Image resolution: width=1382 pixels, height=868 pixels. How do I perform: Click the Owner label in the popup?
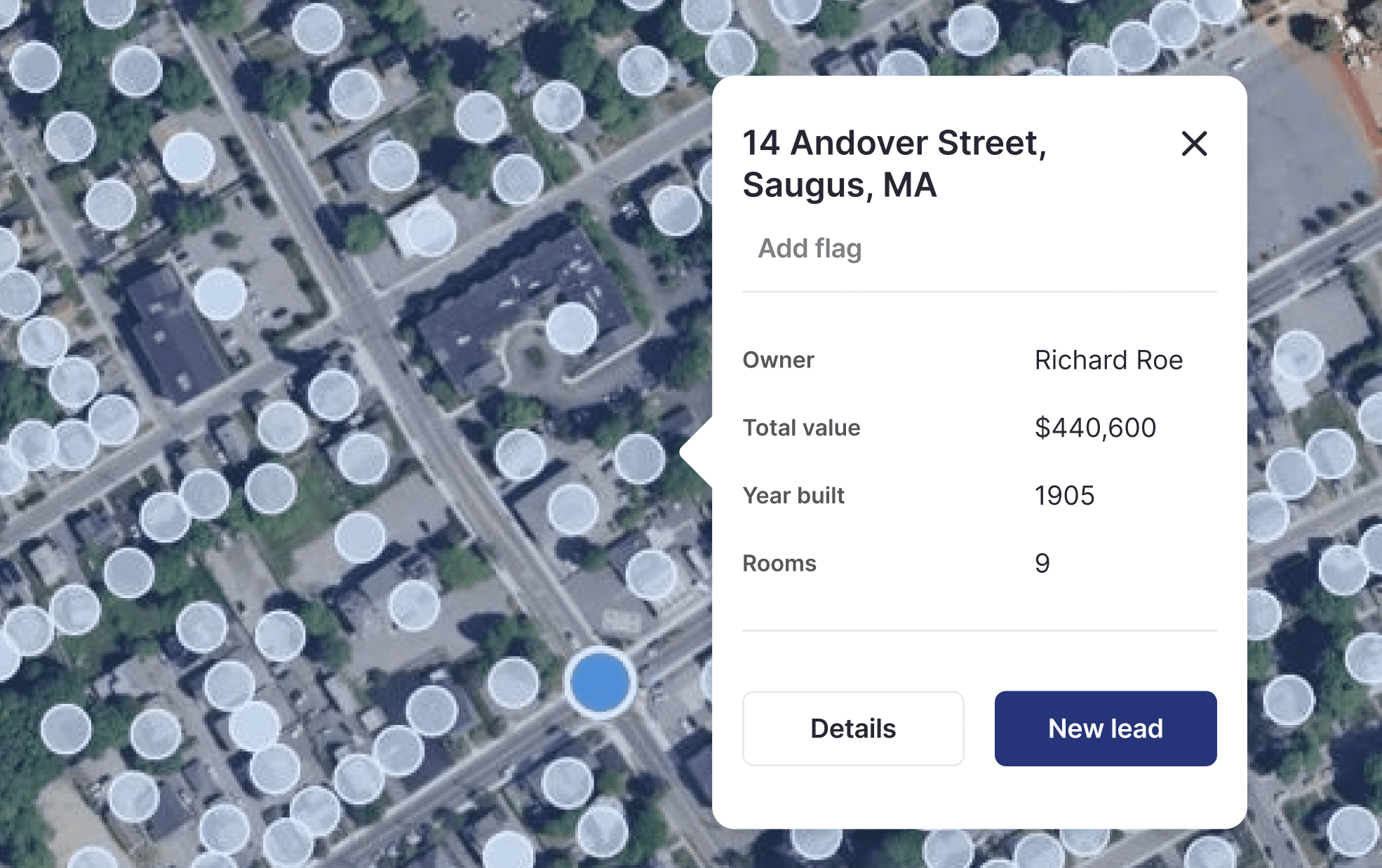(x=778, y=360)
